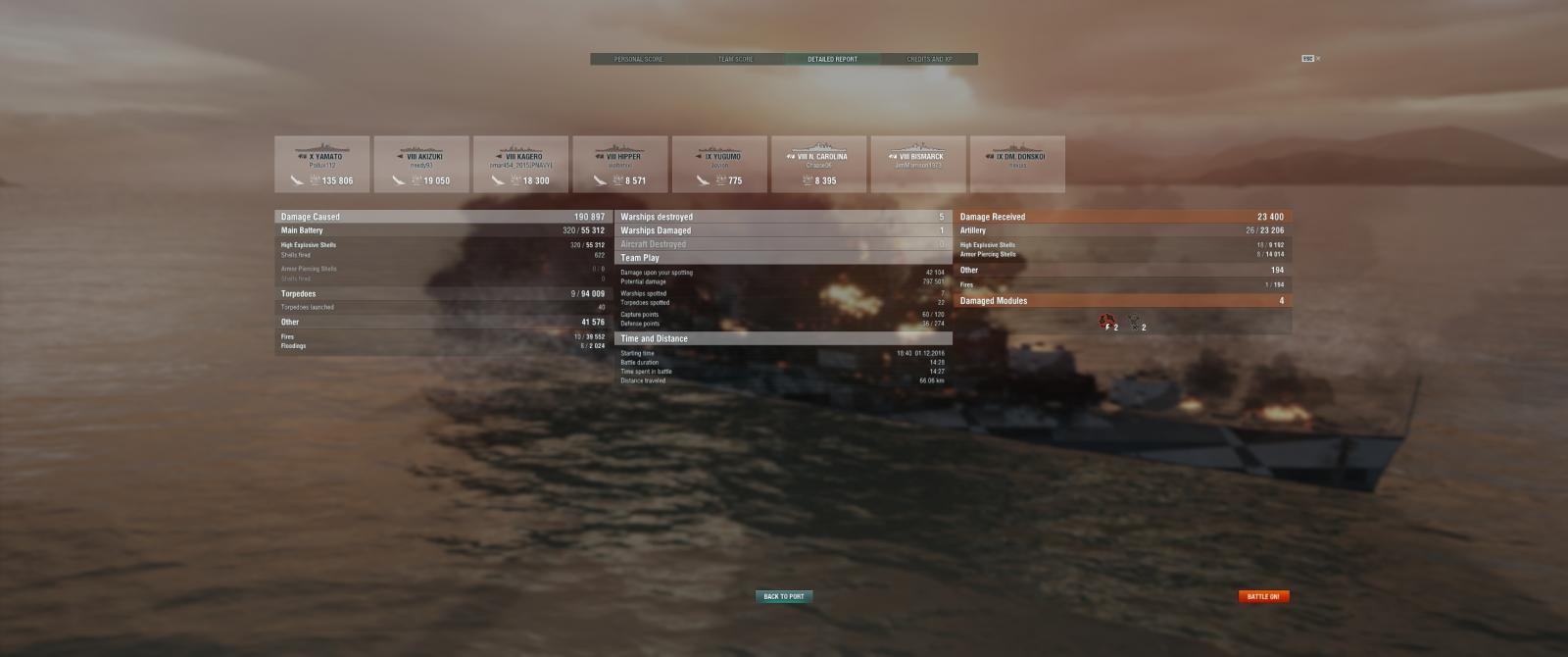This screenshot has width=1568, height=657.
Task: Click the grey destroyed module icon
Action: [1134, 322]
